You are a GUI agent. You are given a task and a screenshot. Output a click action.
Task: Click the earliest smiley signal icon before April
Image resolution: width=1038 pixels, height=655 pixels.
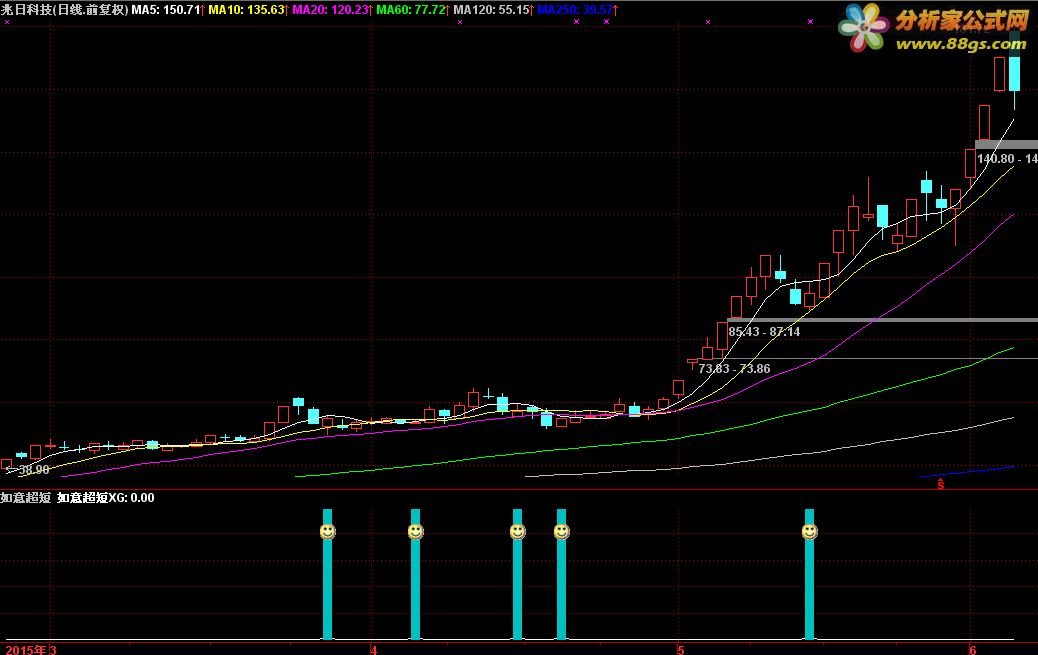(x=327, y=531)
